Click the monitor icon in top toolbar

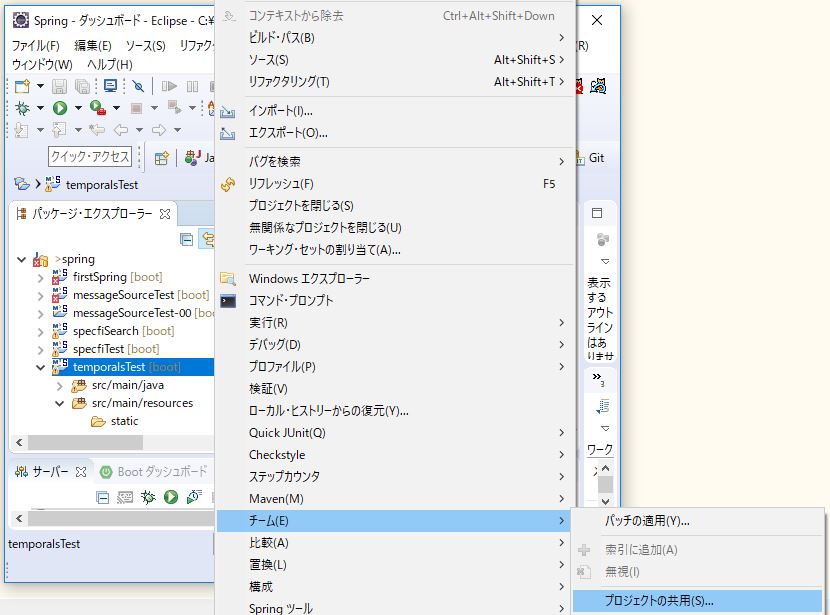(111, 86)
